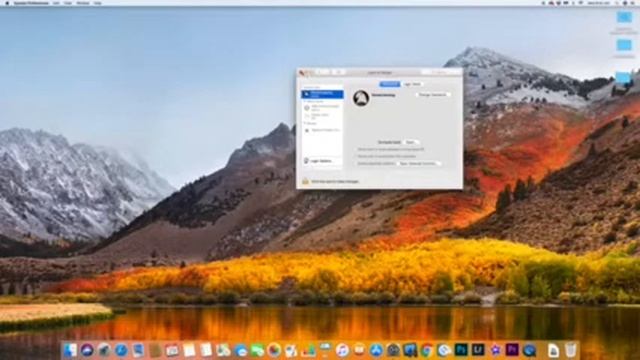Screen dimensions: 640x360
Task: Select the first user under Other Users
Action: pyautogui.click(x=322, y=108)
